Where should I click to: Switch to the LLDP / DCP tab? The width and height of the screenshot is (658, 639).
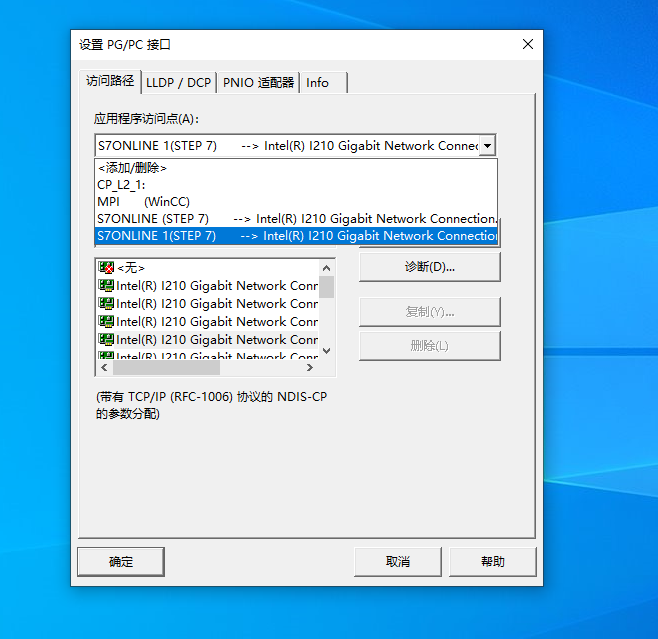click(x=178, y=83)
